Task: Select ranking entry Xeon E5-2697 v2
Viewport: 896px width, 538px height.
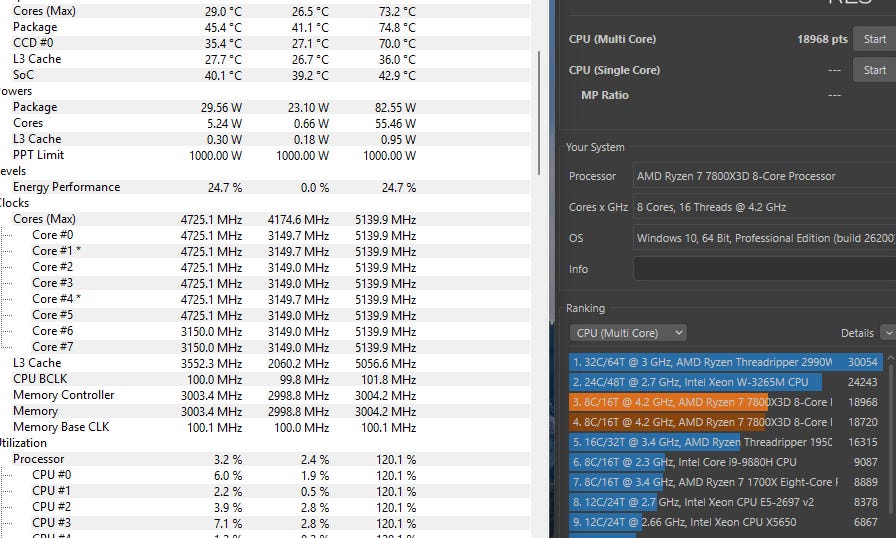Action: point(726,502)
